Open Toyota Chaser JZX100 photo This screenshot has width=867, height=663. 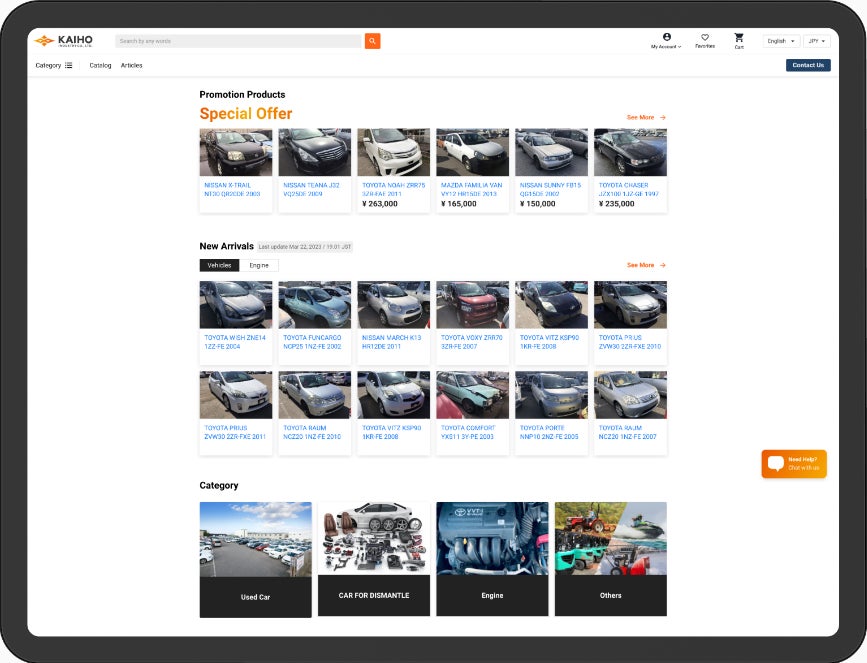630,152
